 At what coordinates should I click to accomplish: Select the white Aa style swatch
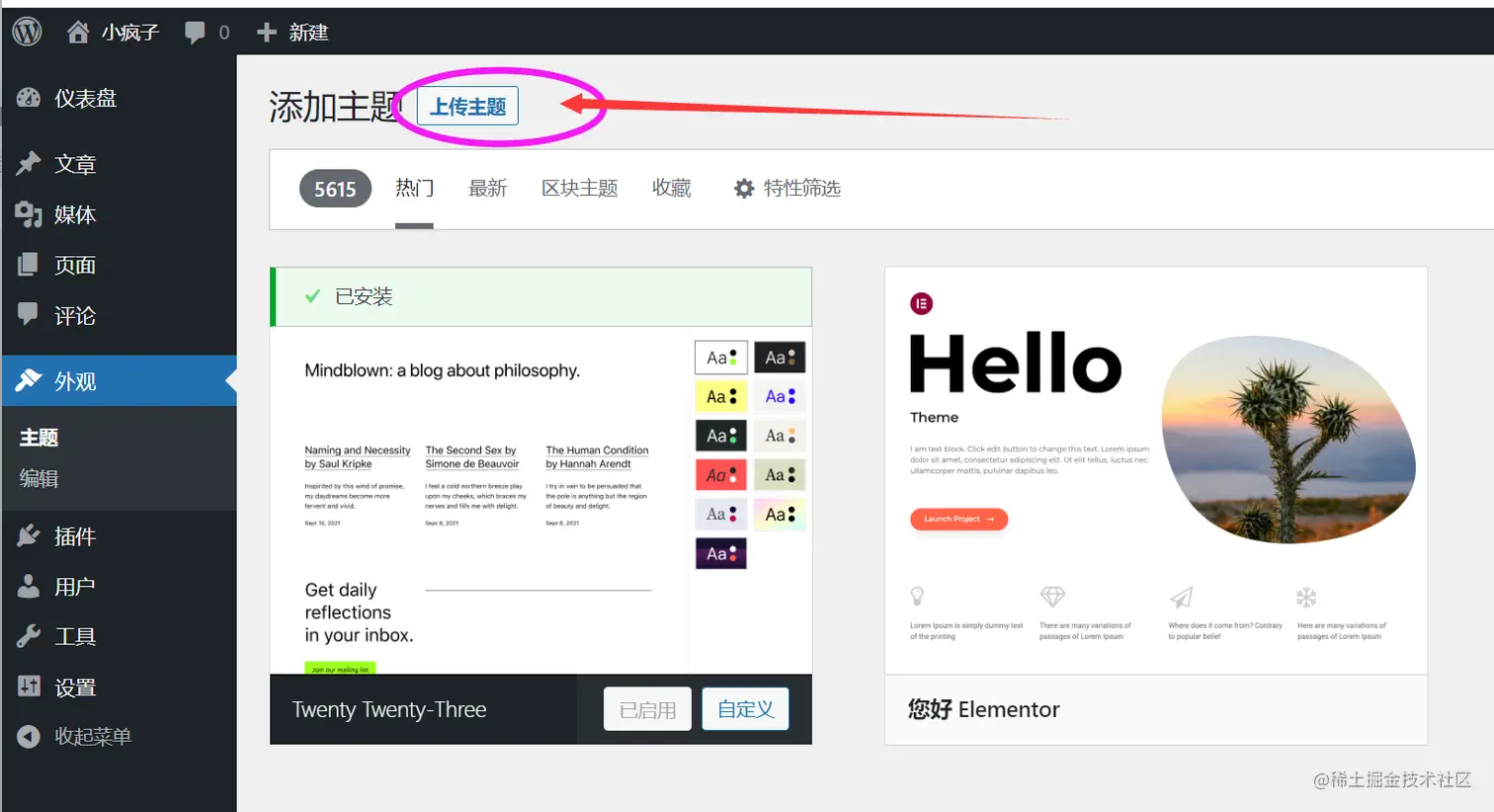coord(721,358)
